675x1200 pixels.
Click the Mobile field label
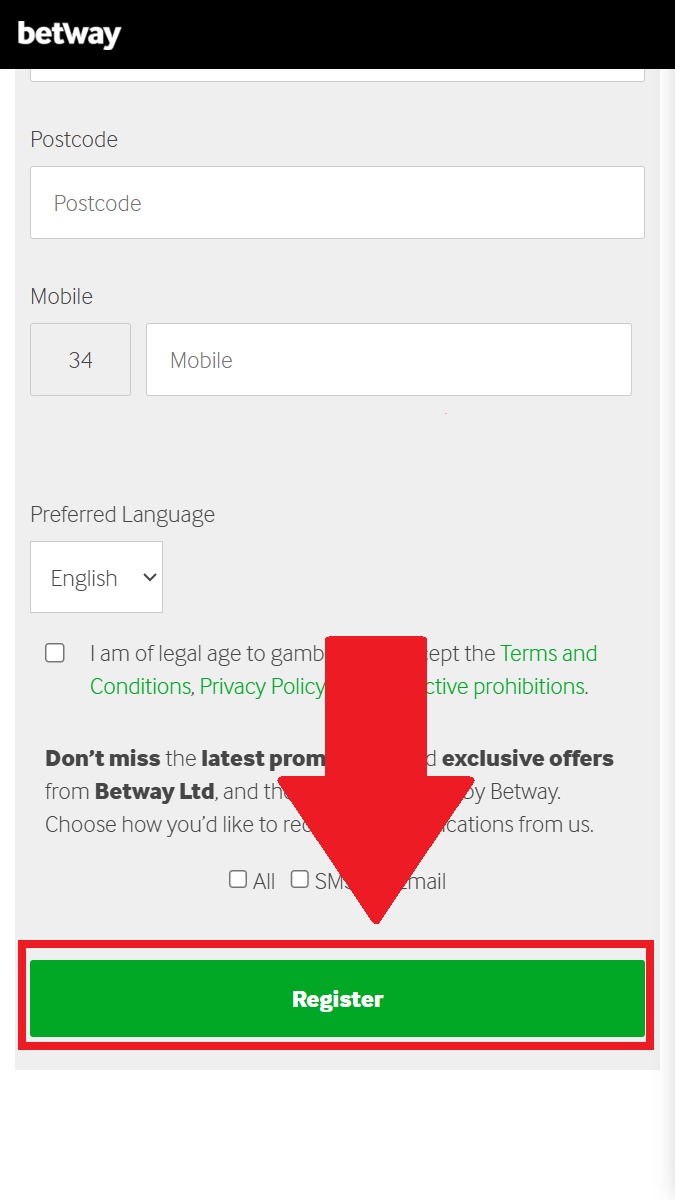pos(61,296)
